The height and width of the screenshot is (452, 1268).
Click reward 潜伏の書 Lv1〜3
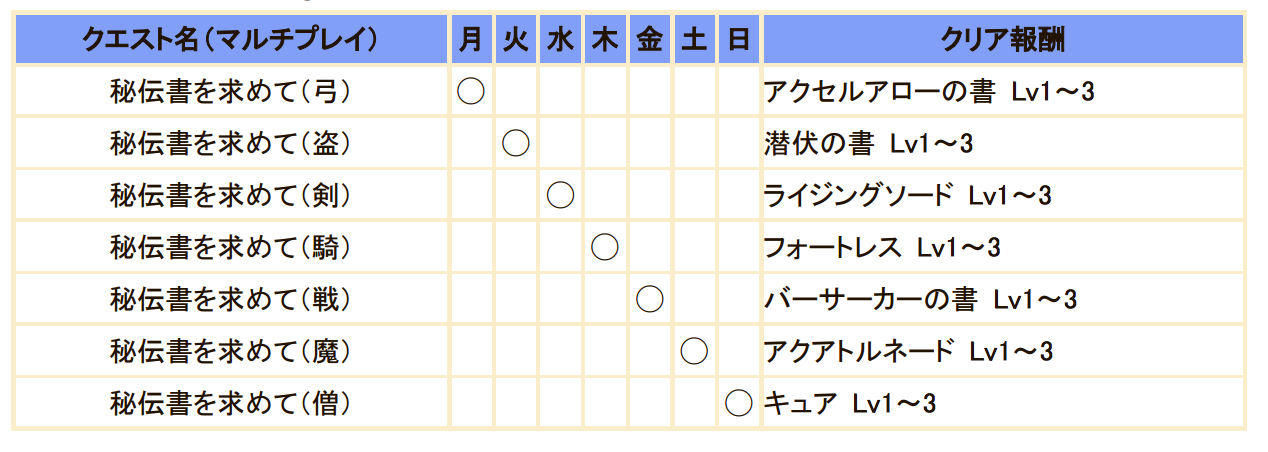[868, 144]
